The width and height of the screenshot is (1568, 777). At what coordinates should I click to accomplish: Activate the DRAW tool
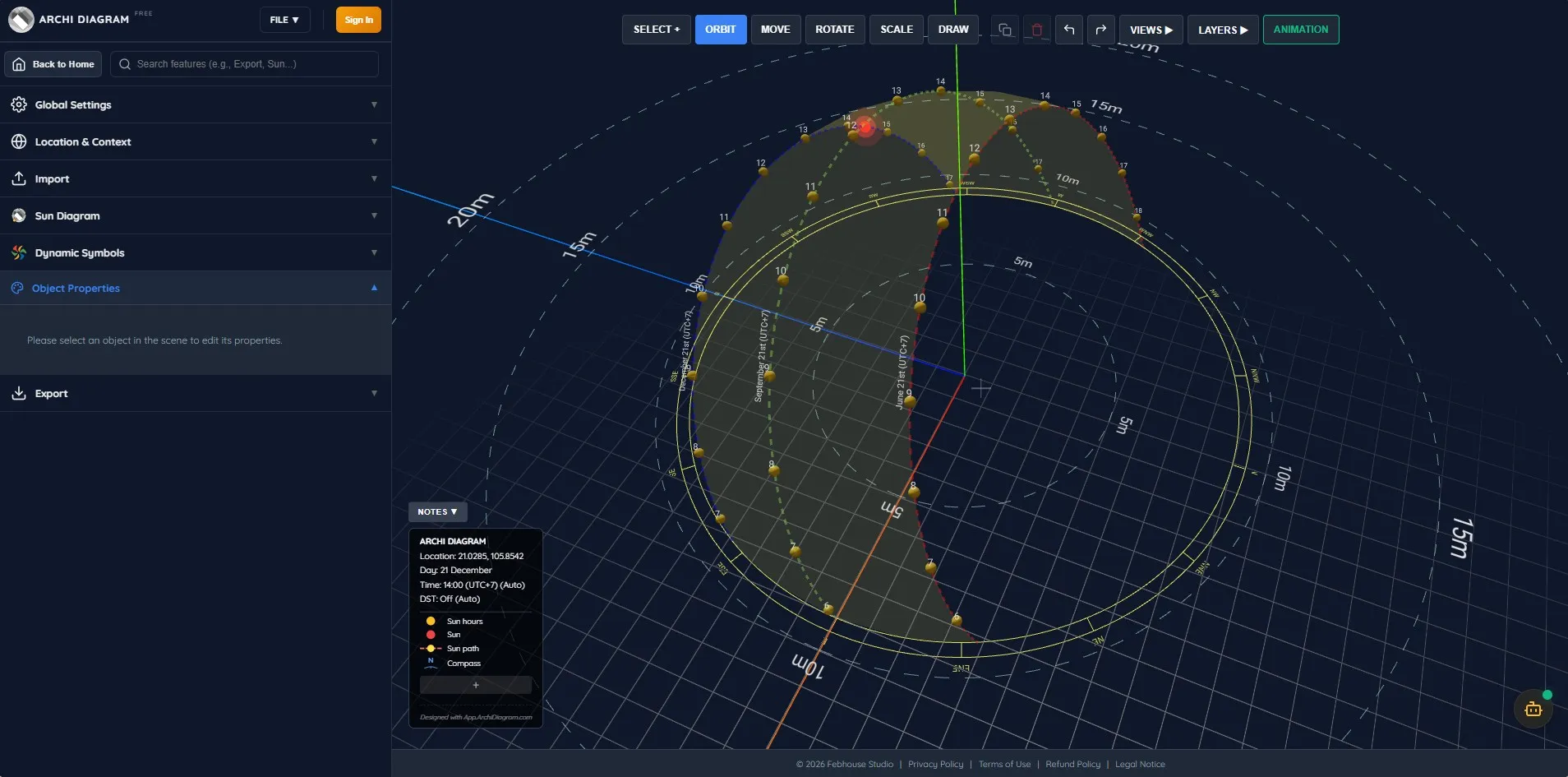pyautogui.click(x=953, y=30)
